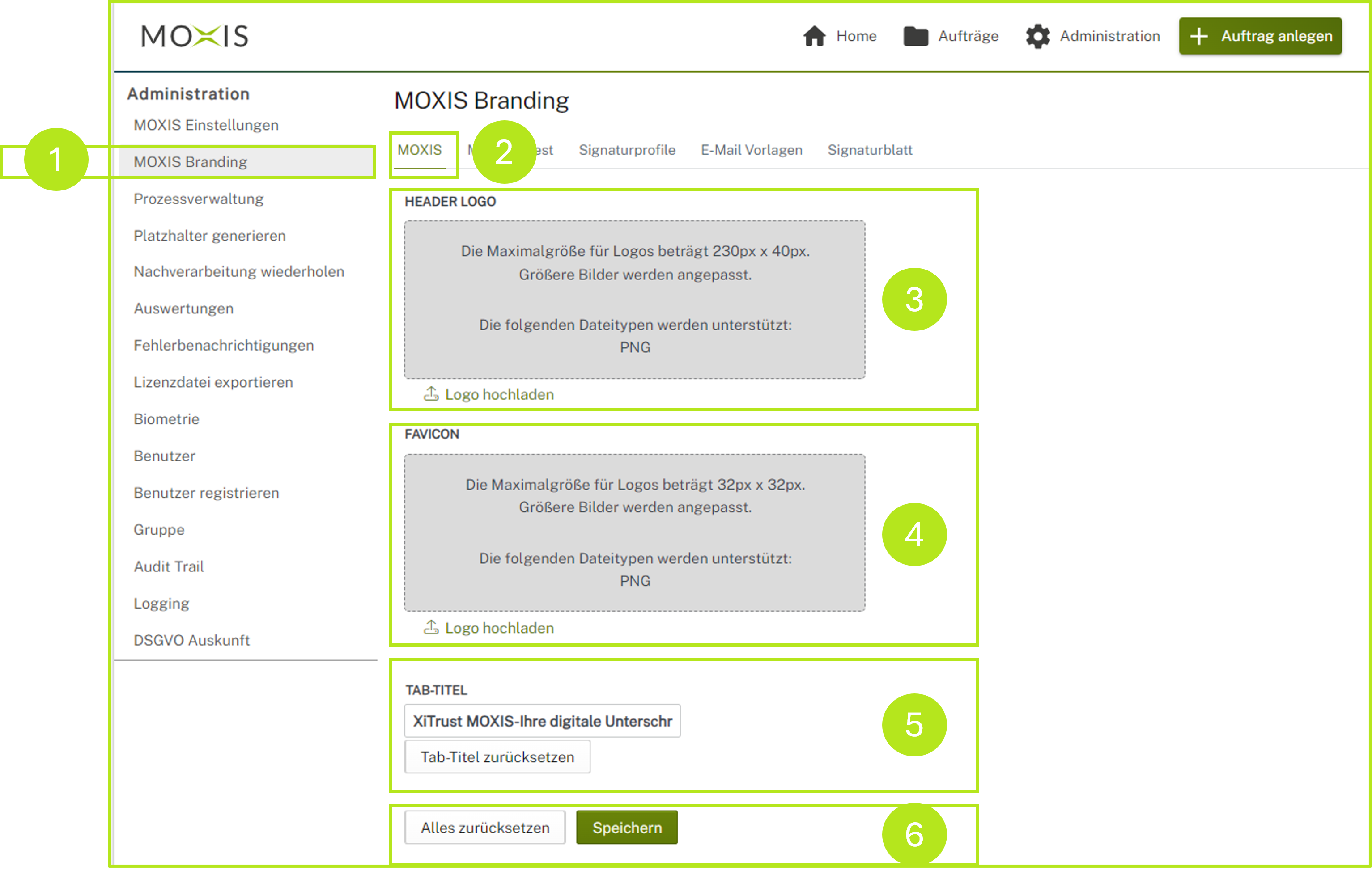1372x879 pixels.
Task: Click the Tab-Titel text field
Action: (542, 721)
